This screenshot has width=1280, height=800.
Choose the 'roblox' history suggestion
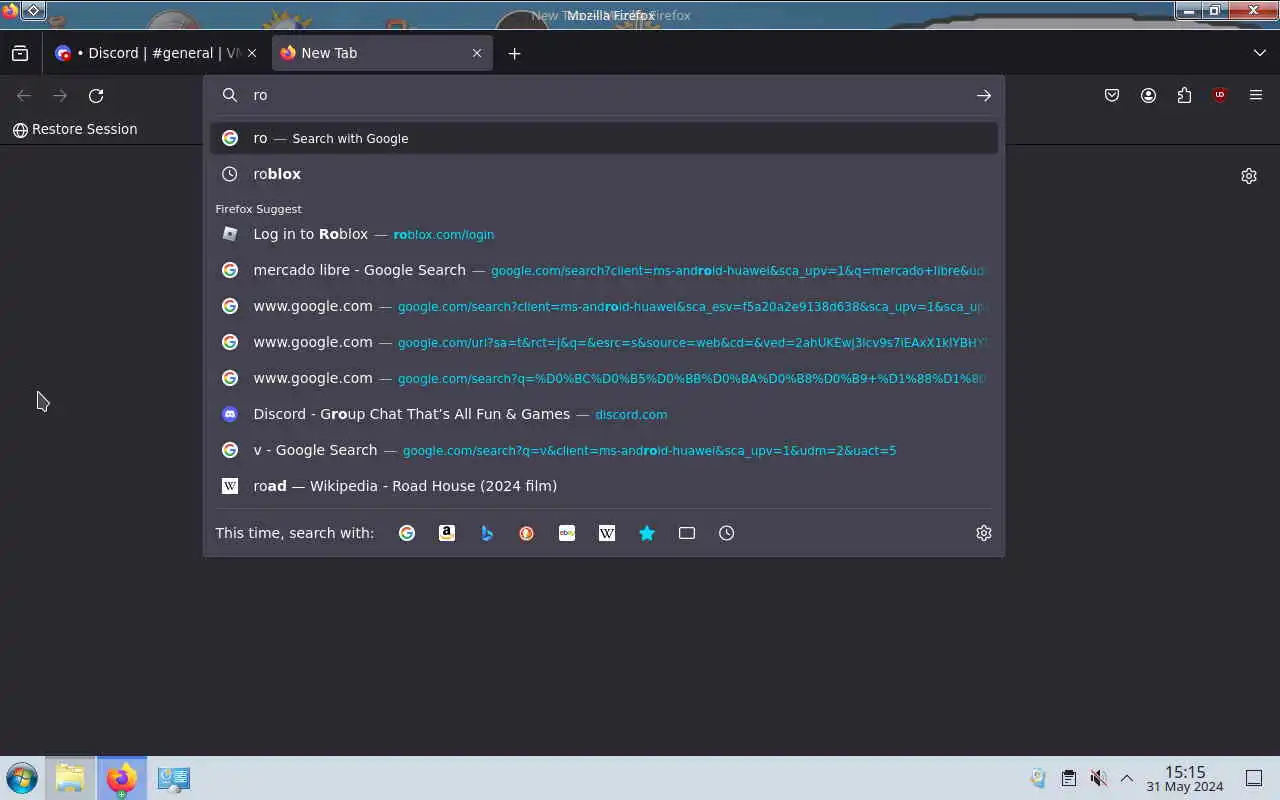point(604,174)
